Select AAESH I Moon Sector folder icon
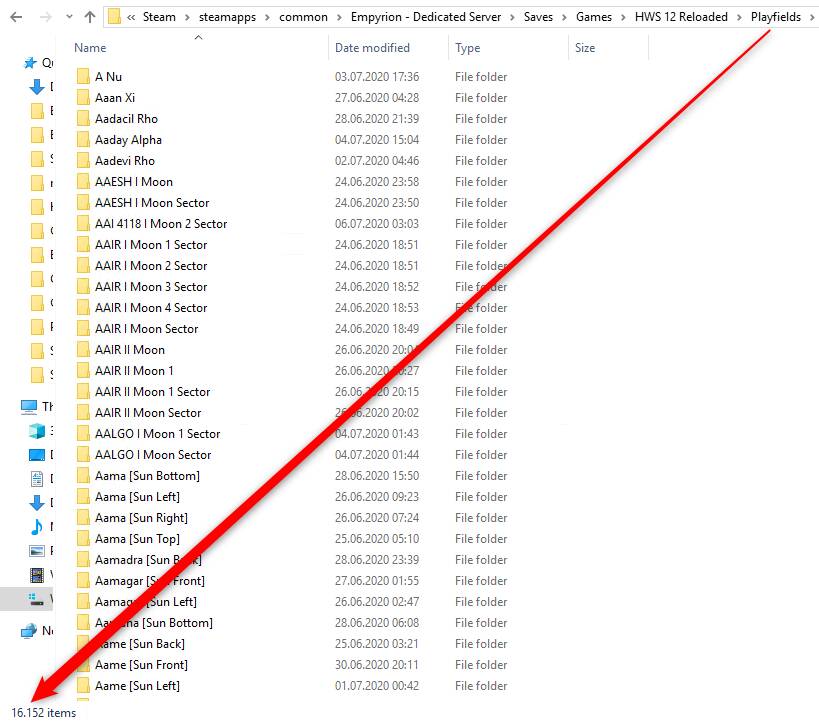Image resolution: width=819 pixels, height=725 pixels. (x=83, y=202)
